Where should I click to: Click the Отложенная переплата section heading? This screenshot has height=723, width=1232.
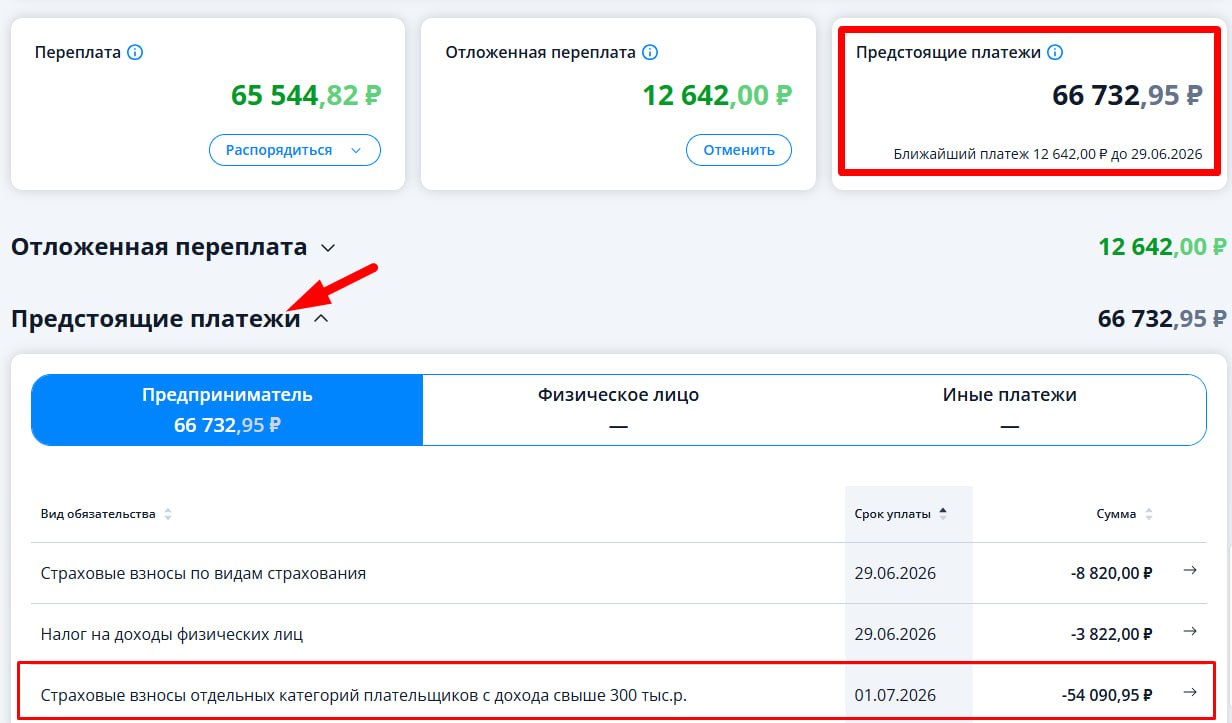(159, 247)
